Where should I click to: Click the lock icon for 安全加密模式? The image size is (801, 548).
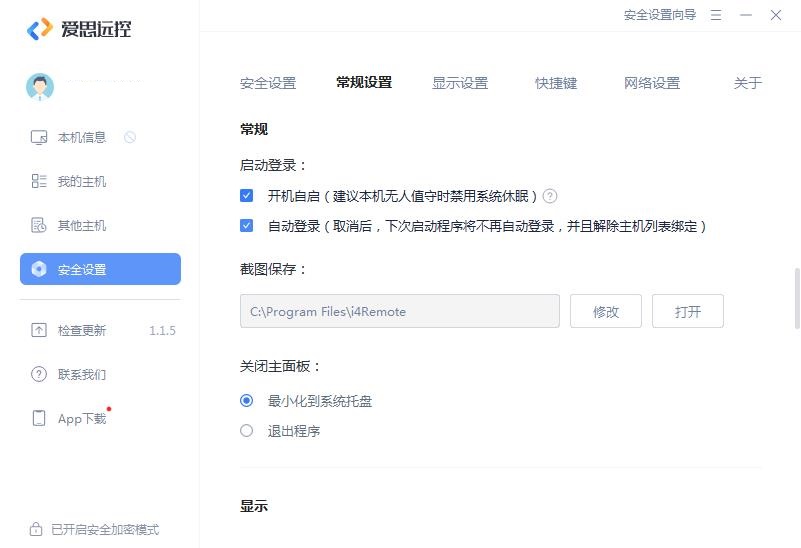click(36, 529)
